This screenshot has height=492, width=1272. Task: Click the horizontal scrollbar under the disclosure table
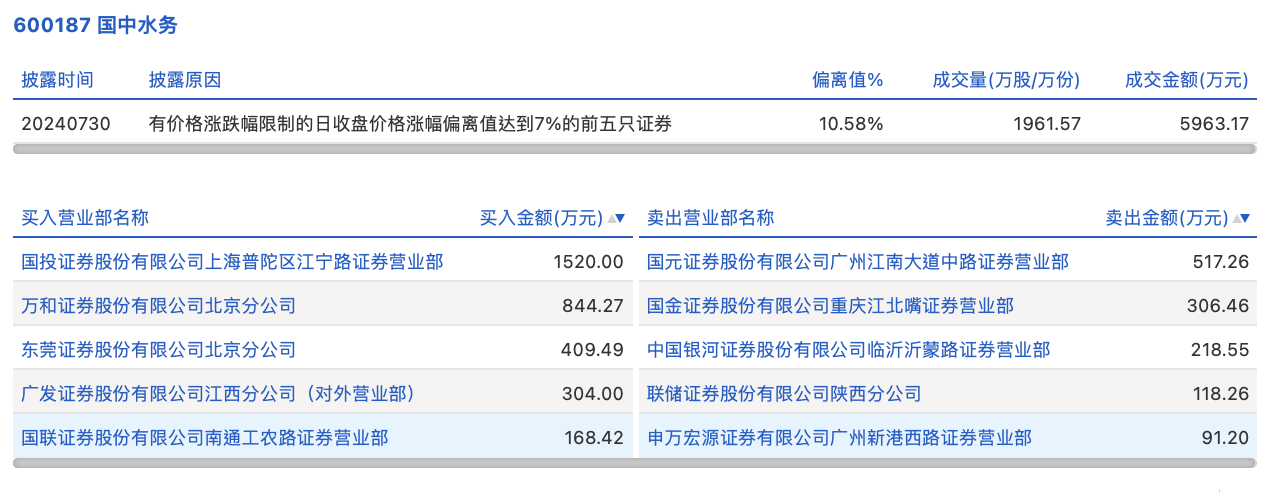point(635,149)
